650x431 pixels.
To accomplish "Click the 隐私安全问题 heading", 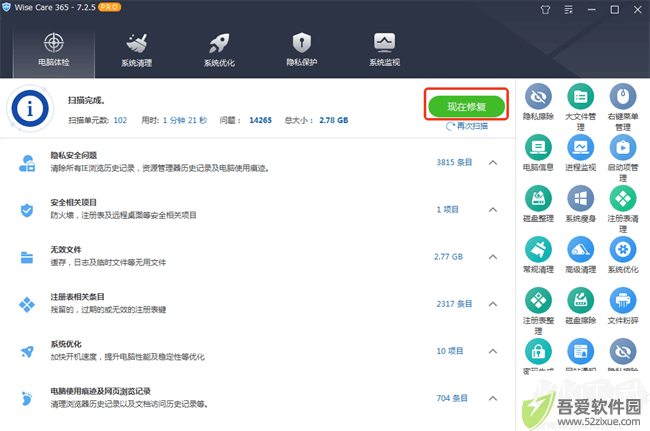I will click(74, 155).
